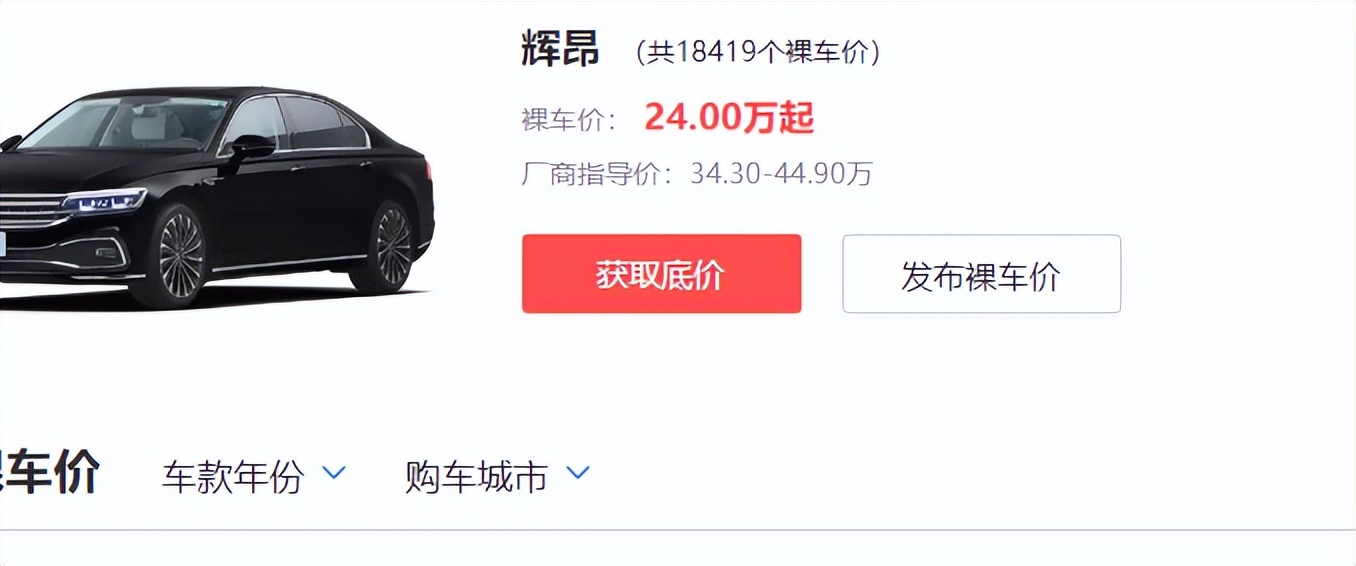Expand the blue chevron beside 车款年份

[x=333, y=472]
